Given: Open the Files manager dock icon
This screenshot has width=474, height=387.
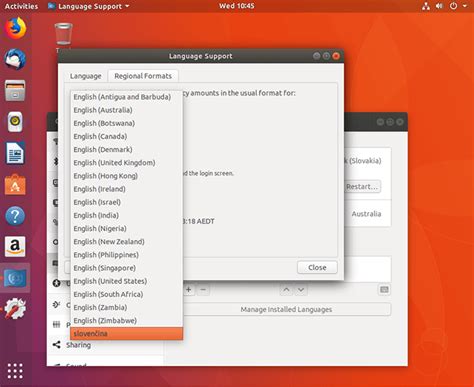Looking at the screenshot, I should coord(15,90).
